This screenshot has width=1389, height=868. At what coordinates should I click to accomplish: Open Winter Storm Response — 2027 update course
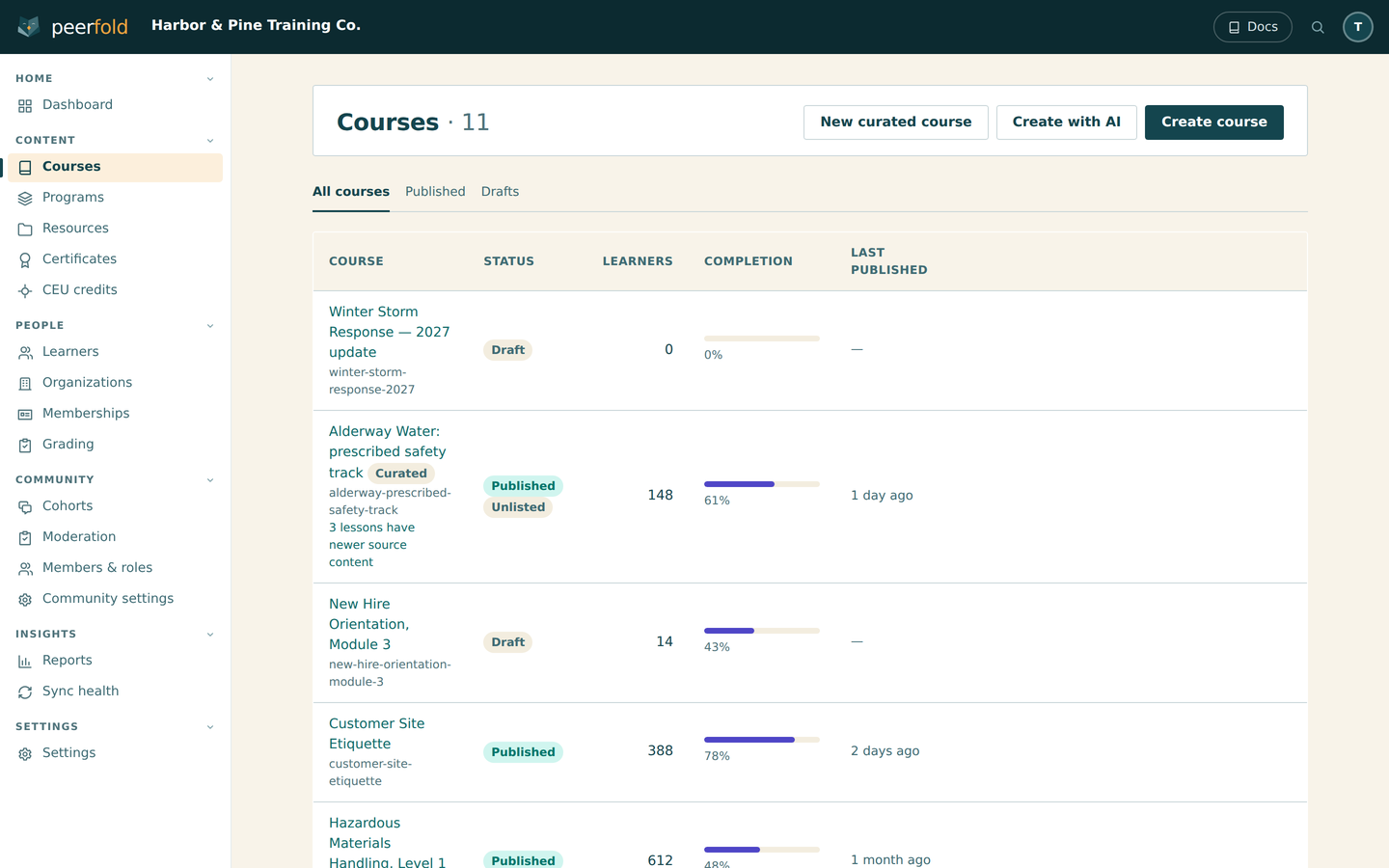(x=390, y=332)
